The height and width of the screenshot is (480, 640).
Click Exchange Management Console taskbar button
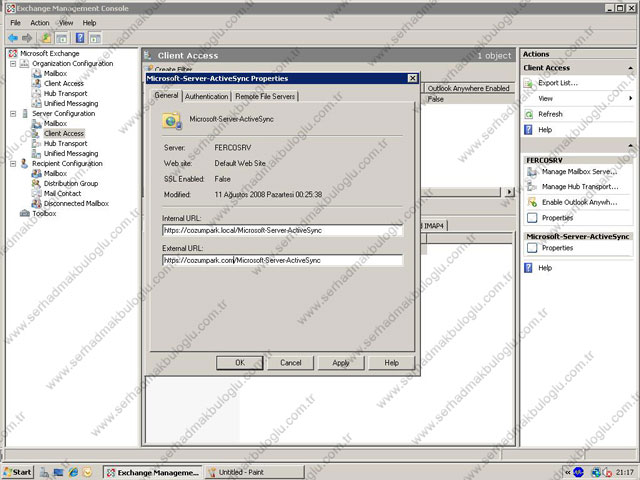(x=153, y=472)
